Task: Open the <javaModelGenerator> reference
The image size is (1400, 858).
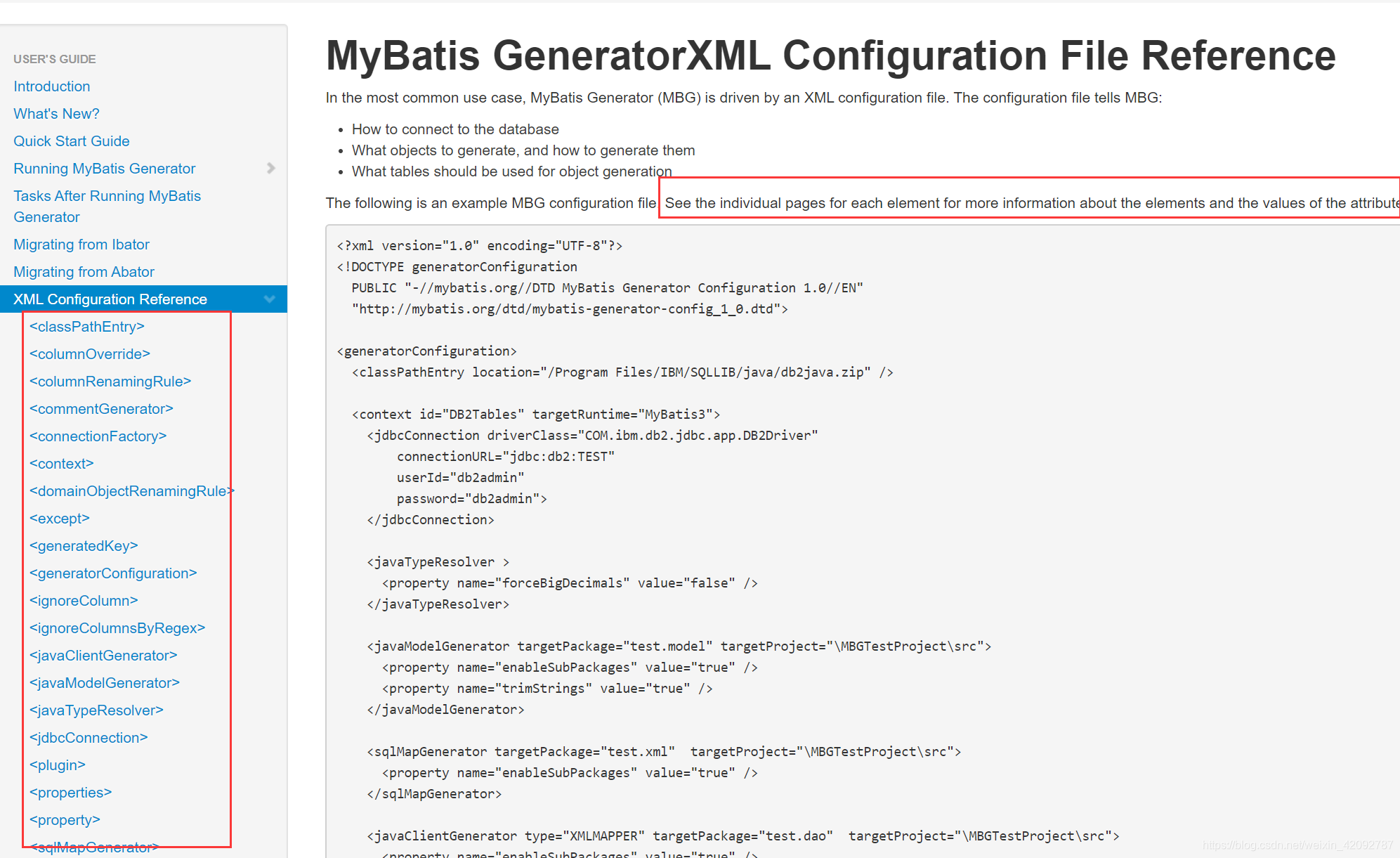Action: point(105,683)
